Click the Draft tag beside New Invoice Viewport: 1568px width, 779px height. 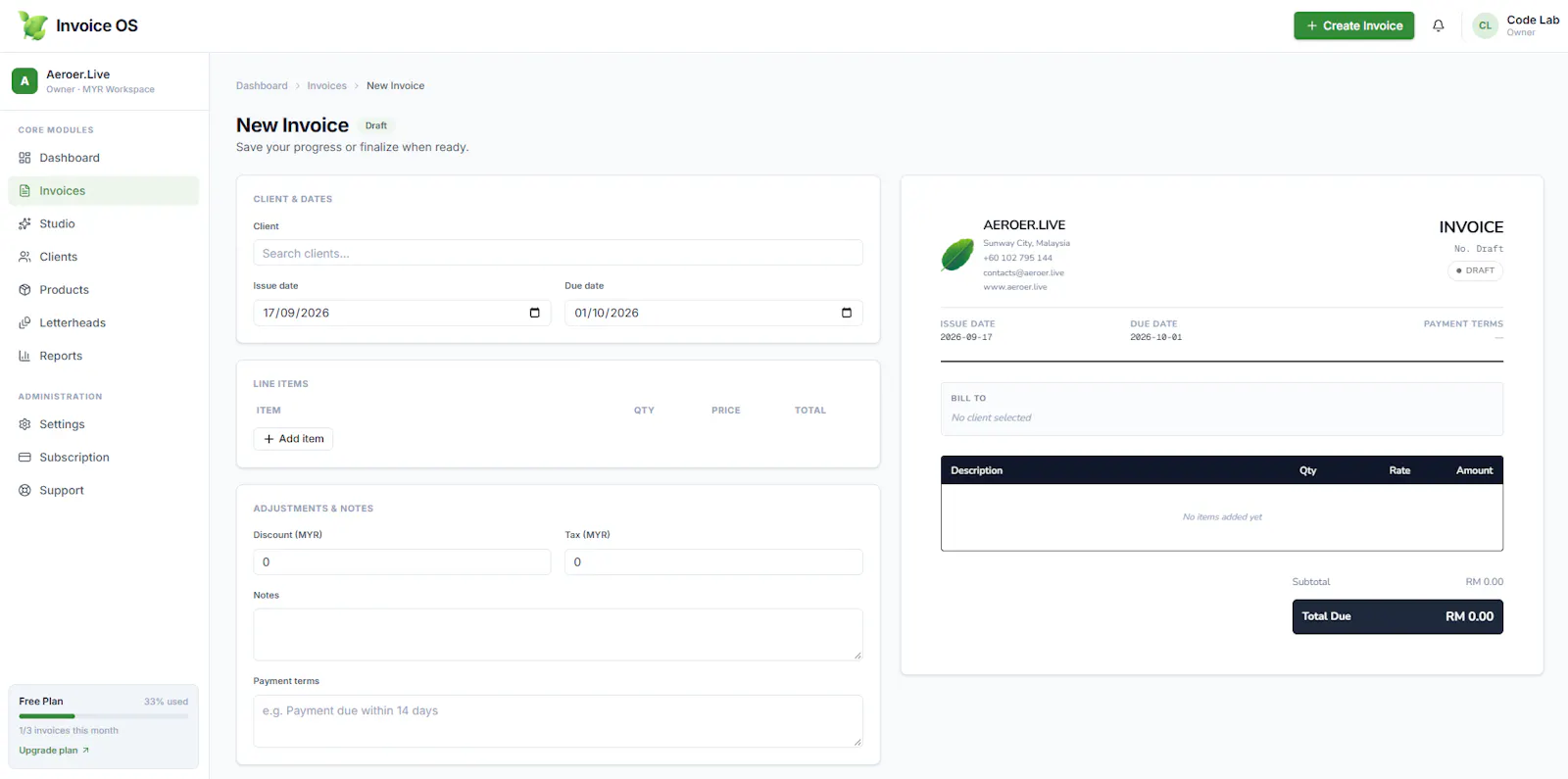pos(376,125)
